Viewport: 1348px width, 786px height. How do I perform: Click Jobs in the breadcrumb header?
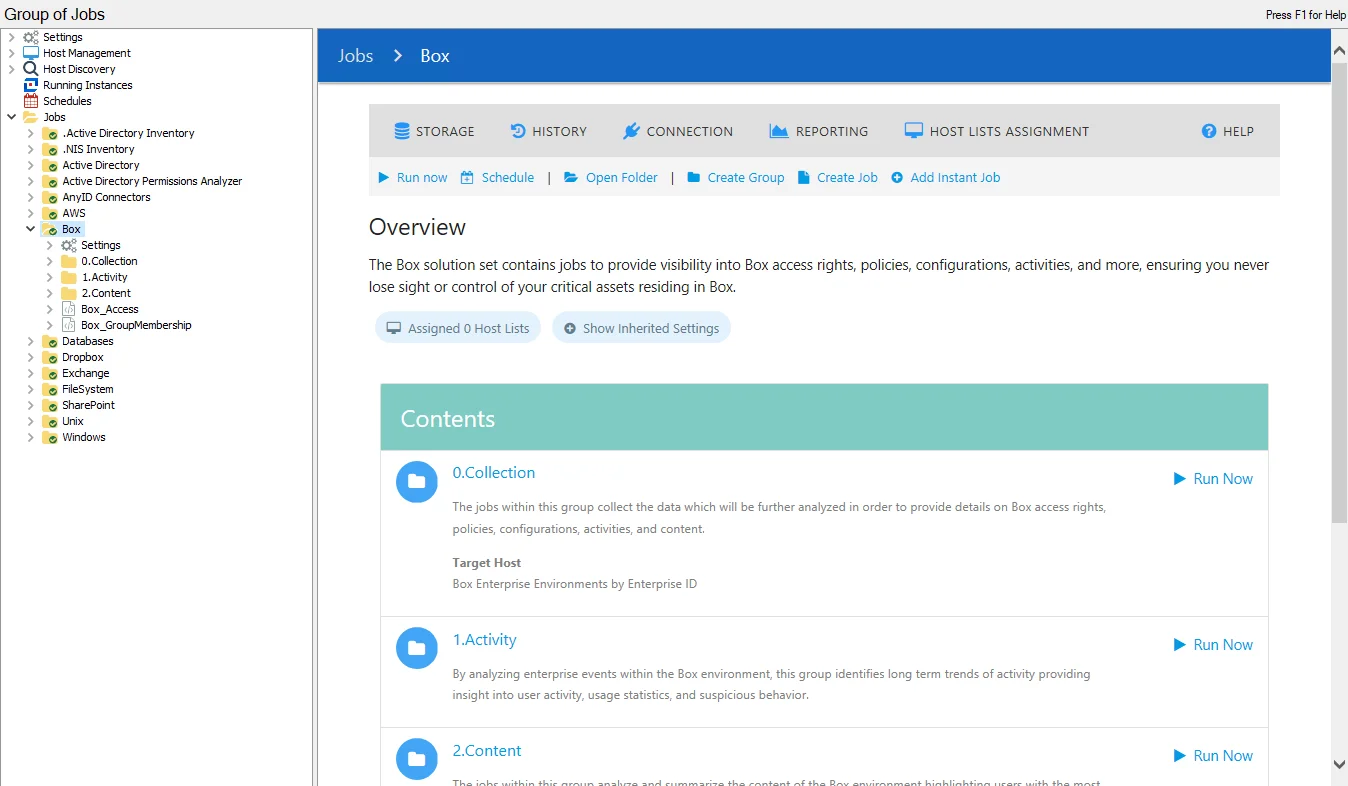click(x=355, y=56)
